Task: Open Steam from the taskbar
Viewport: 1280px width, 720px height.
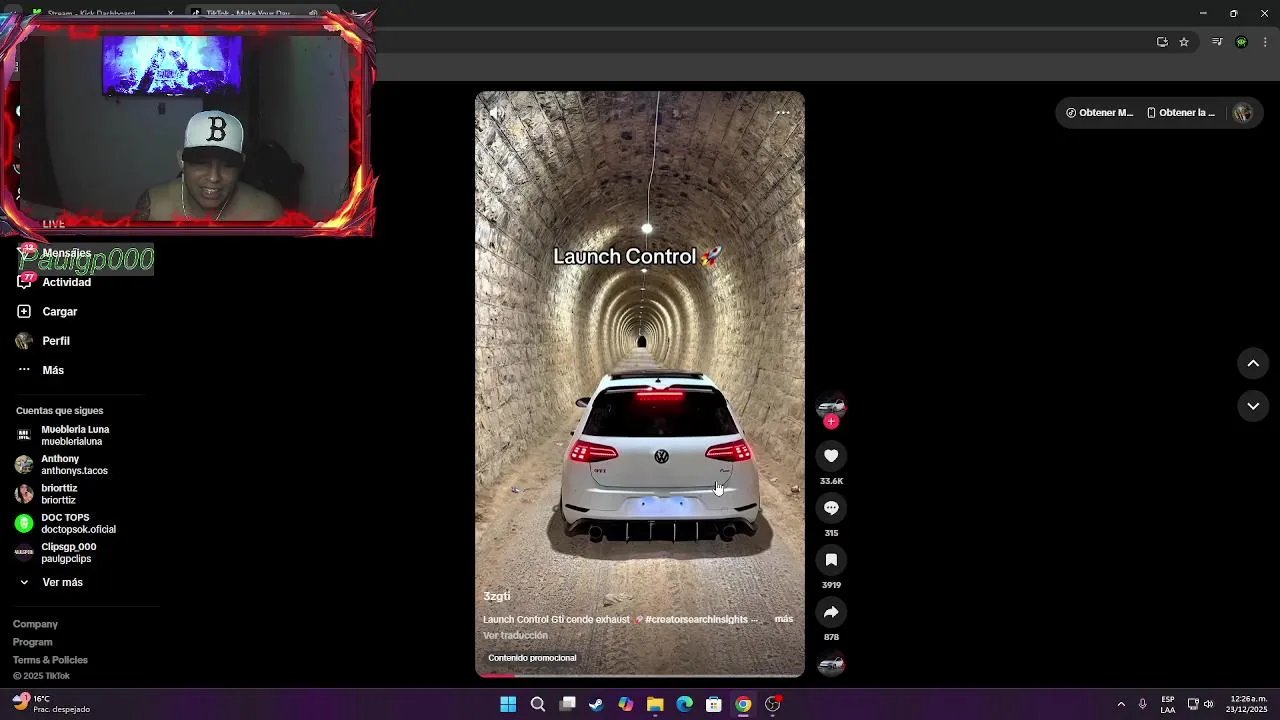Action: click(x=596, y=704)
